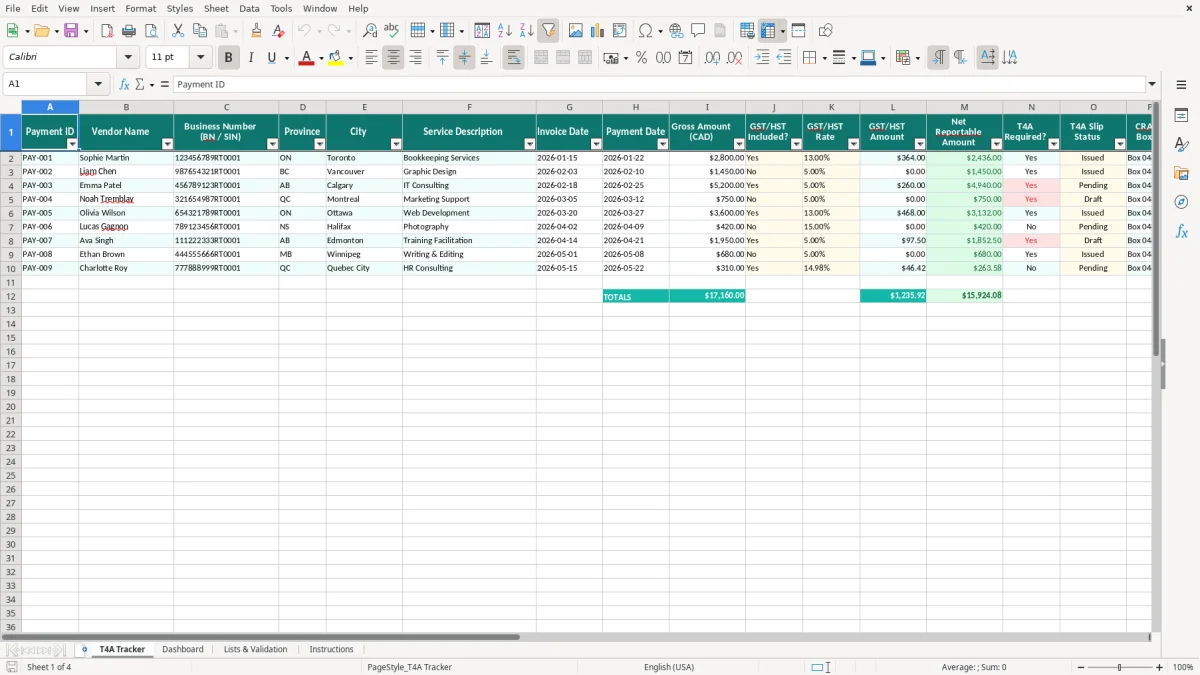Open the Format menu
Screen dimensions: 1200x675
(141, 8)
